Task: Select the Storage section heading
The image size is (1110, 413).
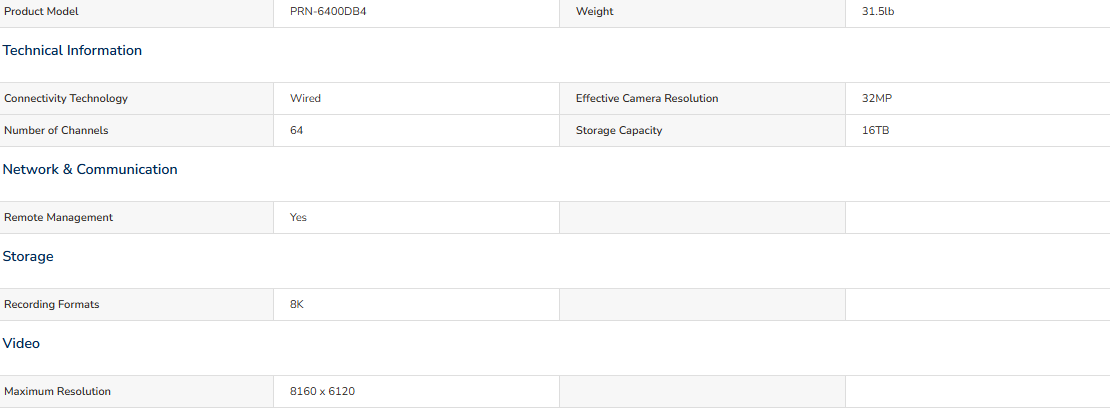Action: [28, 256]
